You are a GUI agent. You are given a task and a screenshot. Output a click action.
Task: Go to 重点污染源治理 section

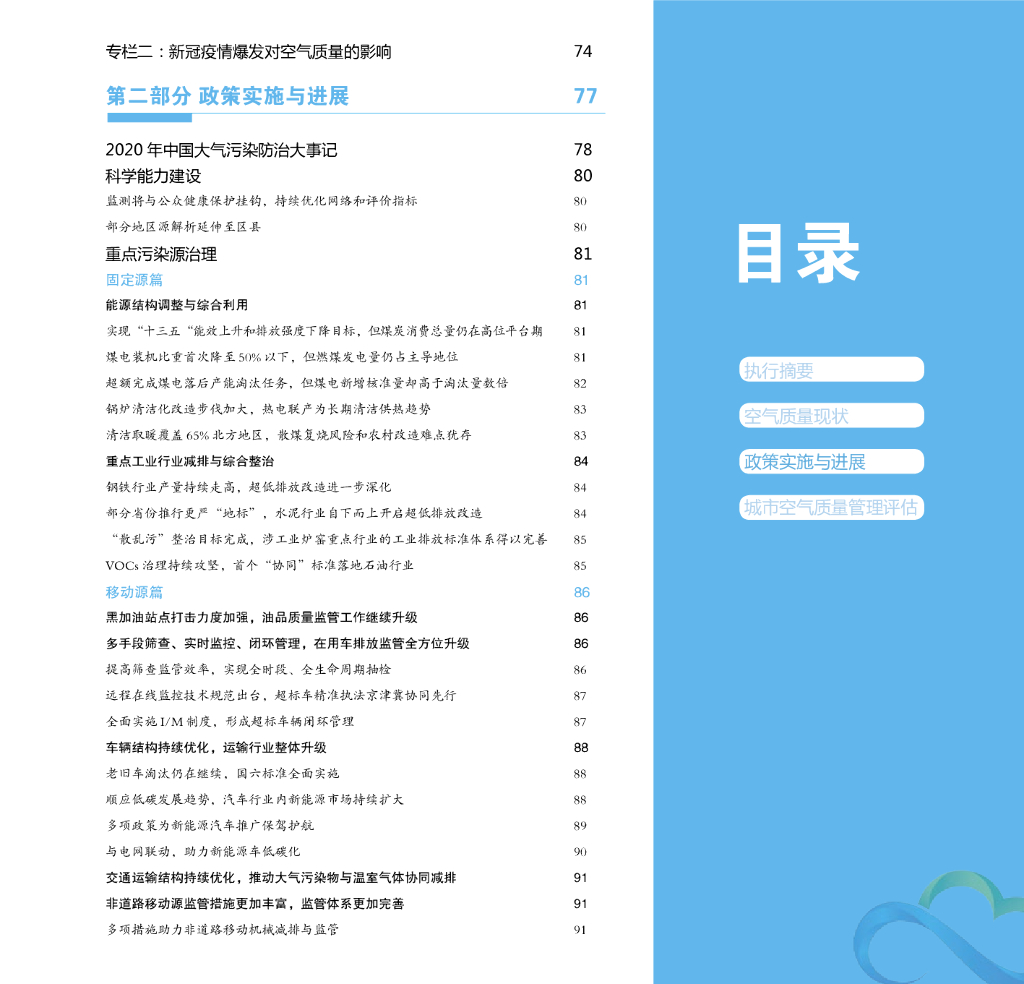click(x=161, y=254)
